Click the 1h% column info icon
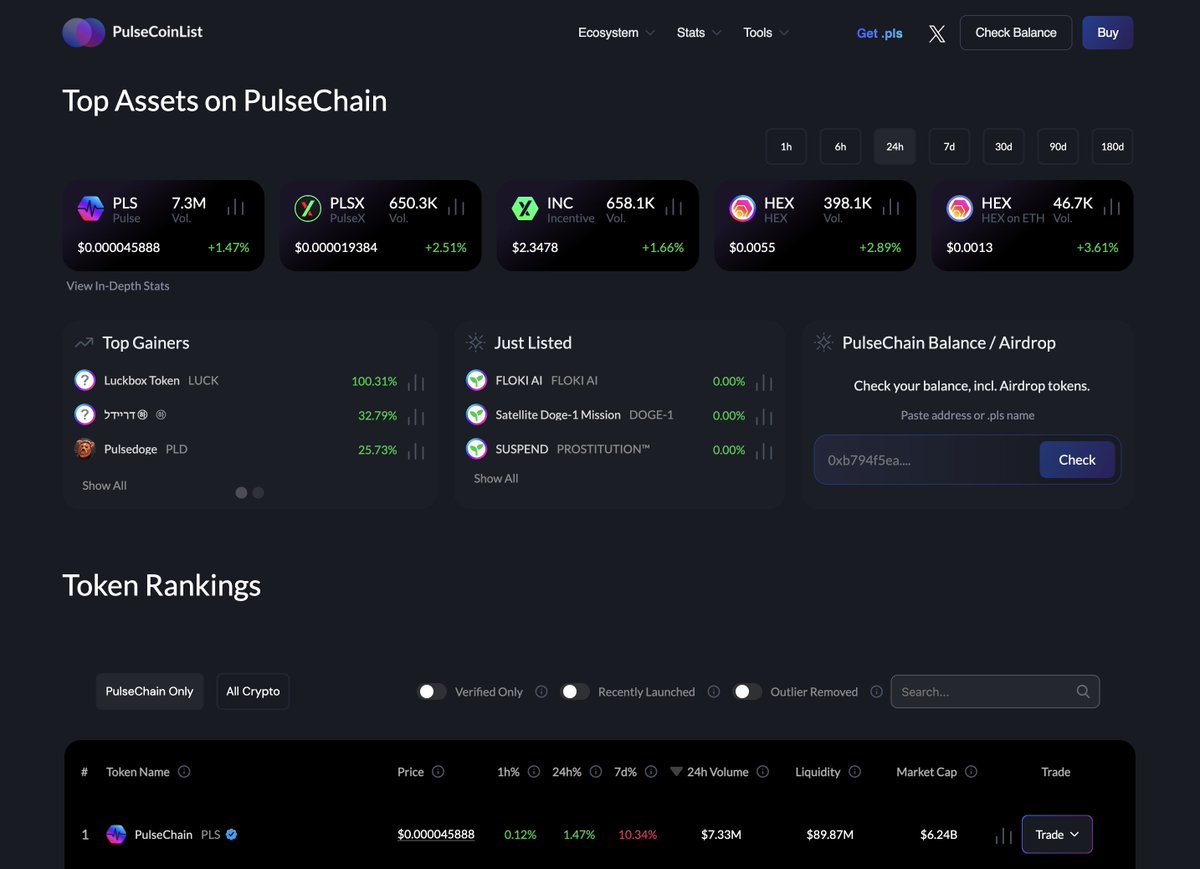 pyautogui.click(x=534, y=772)
